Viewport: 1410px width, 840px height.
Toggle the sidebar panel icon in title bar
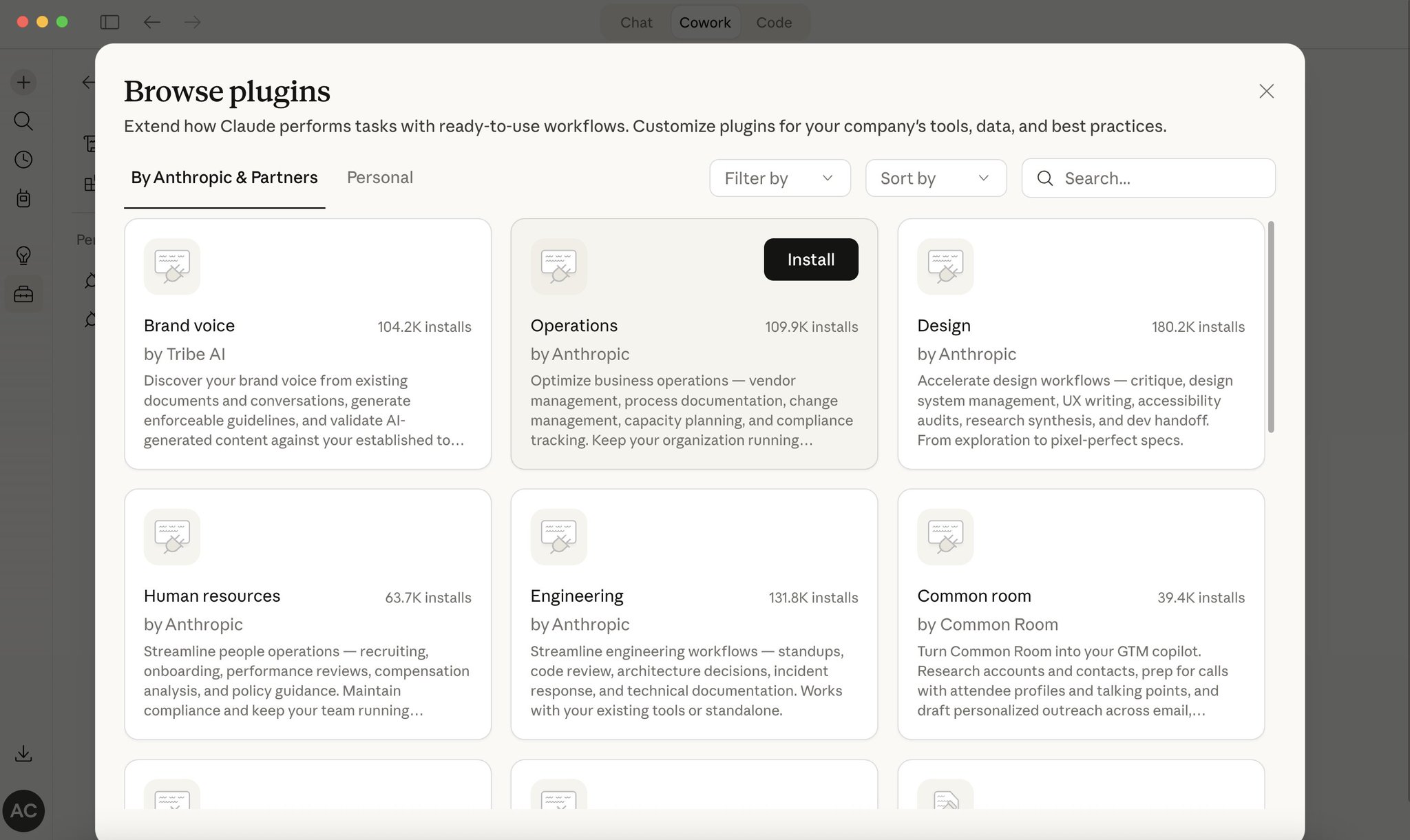109,22
